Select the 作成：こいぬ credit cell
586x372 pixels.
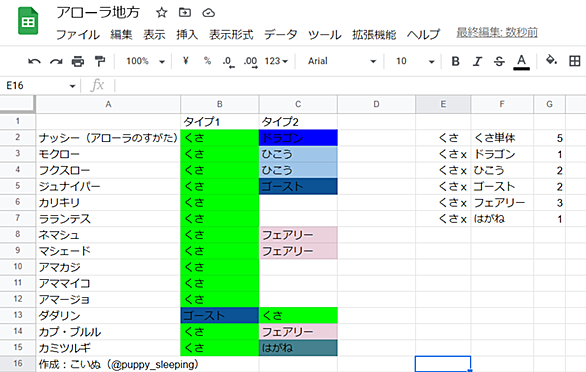[108, 364]
